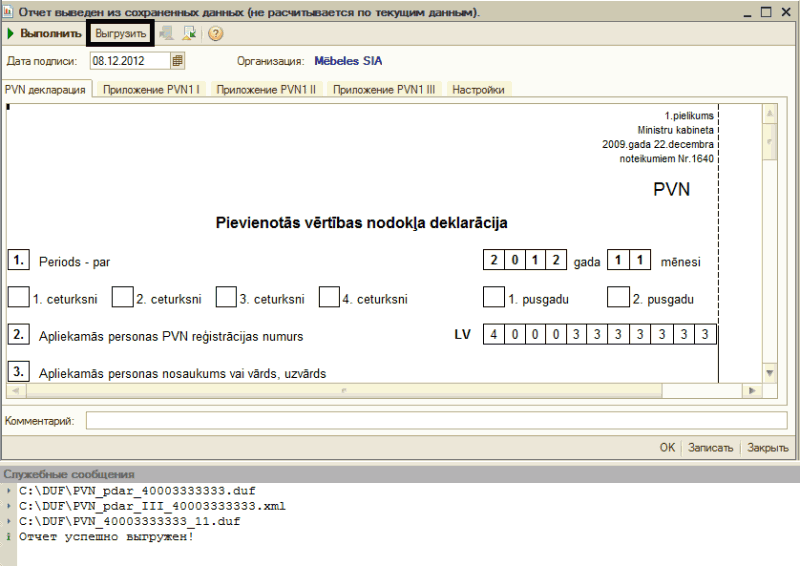
Task: Tick the 3. ceturksni checkbox
Action: tap(226, 297)
